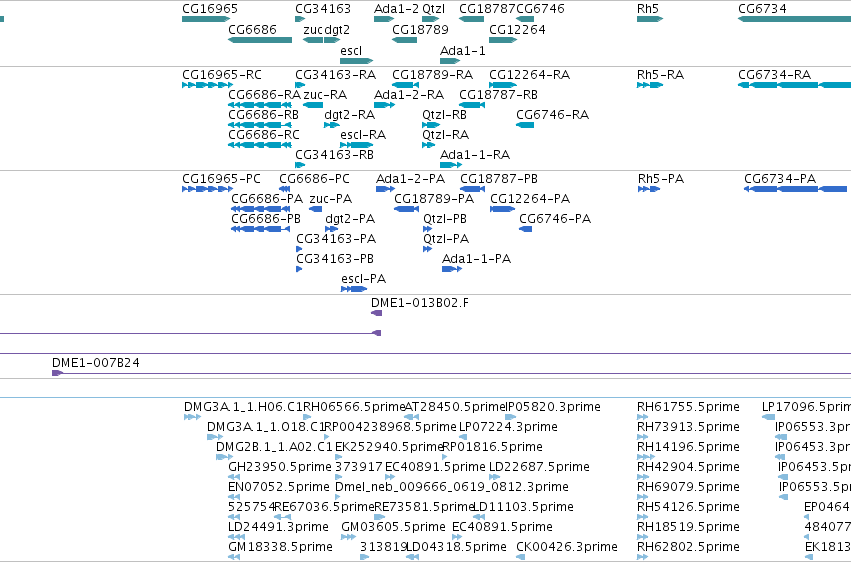Select the escl gene bar
Screen dimensions: 851x562
pyautogui.click(x=357, y=61)
